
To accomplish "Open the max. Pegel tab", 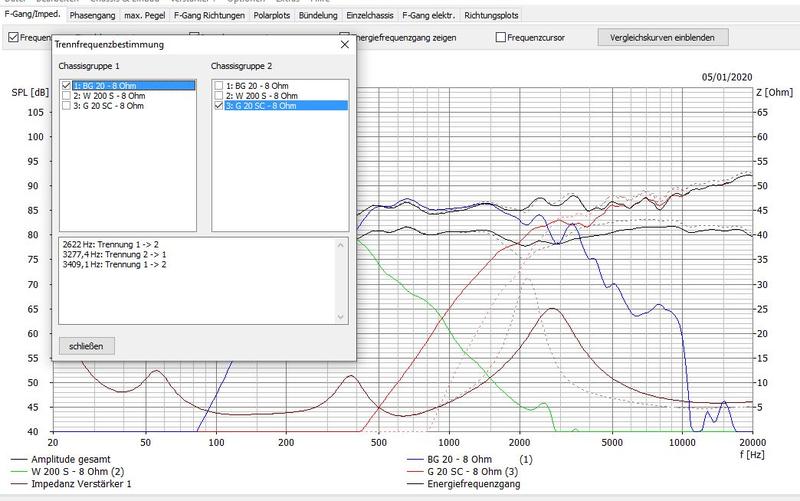I will (x=144, y=15).
